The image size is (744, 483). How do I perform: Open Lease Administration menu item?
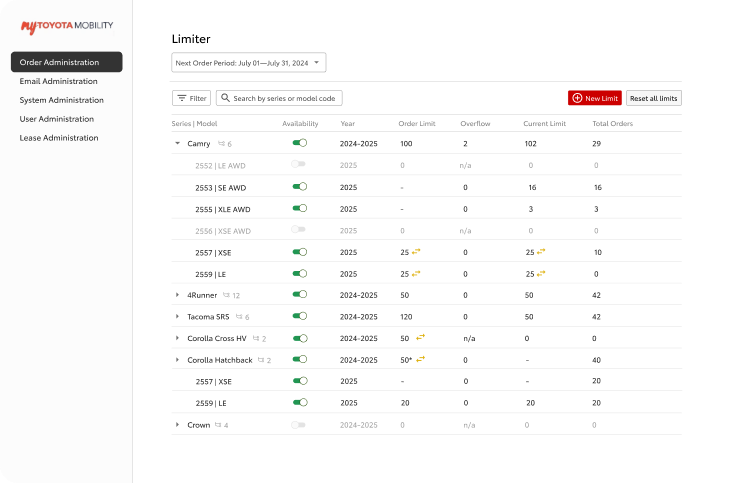59,138
